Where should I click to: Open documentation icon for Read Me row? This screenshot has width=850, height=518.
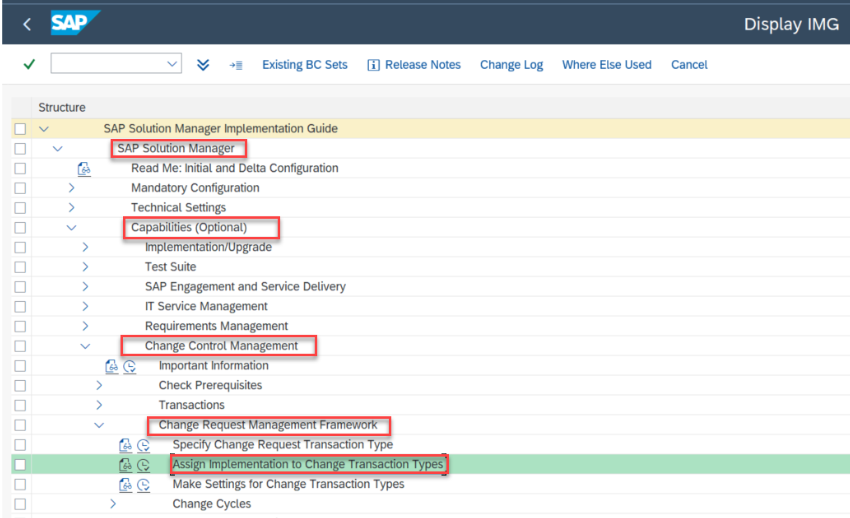pos(84,169)
